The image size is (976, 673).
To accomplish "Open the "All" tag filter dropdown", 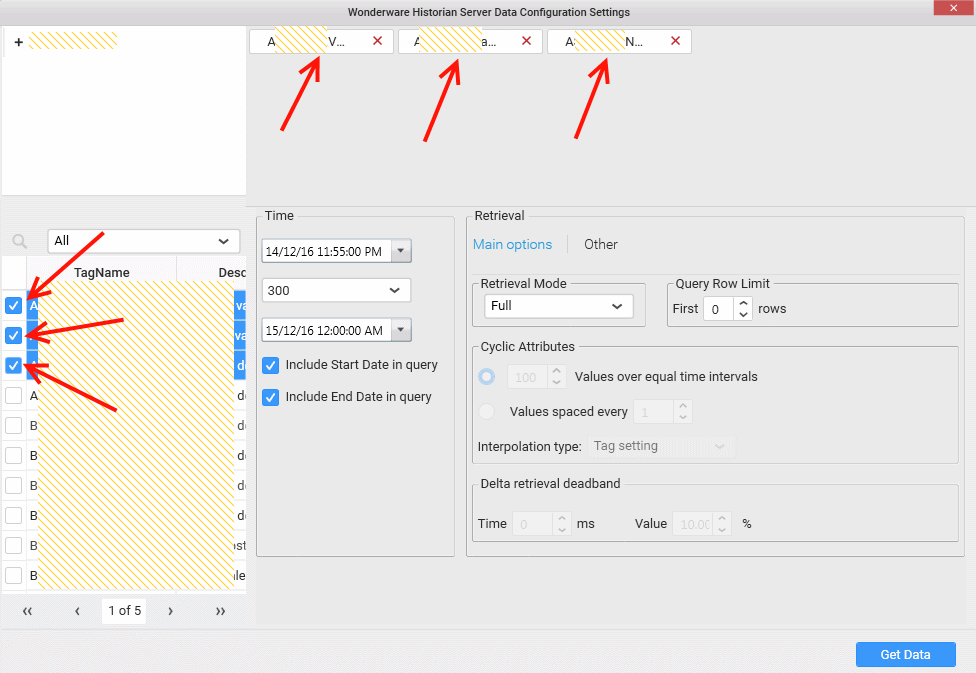I will [144, 241].
